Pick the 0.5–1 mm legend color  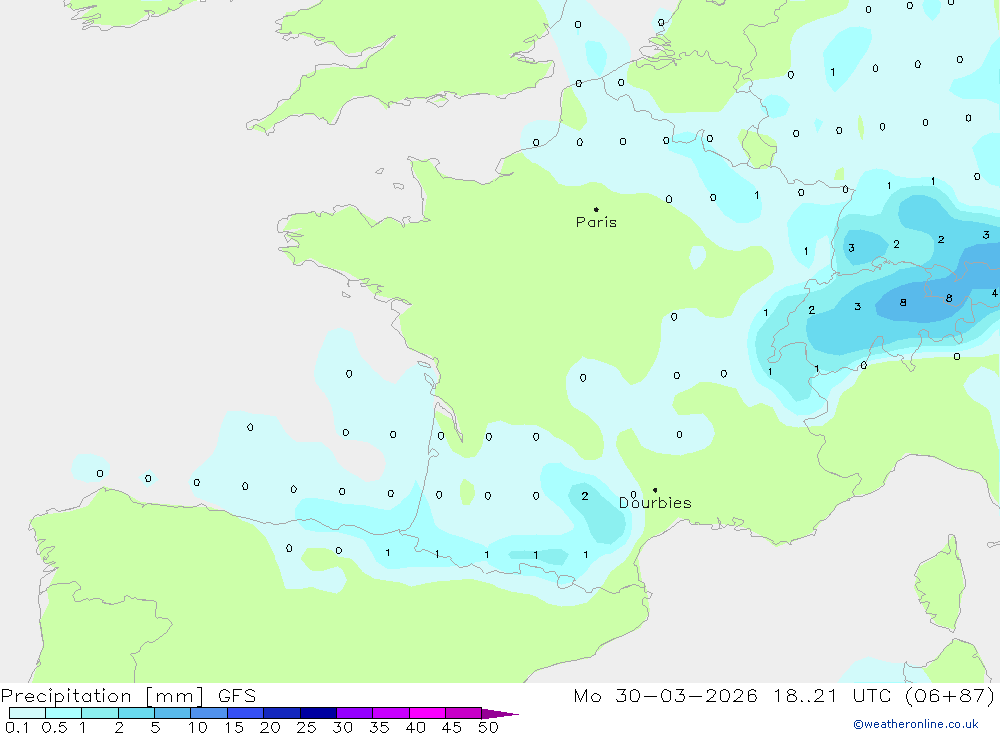coord(64,713)
